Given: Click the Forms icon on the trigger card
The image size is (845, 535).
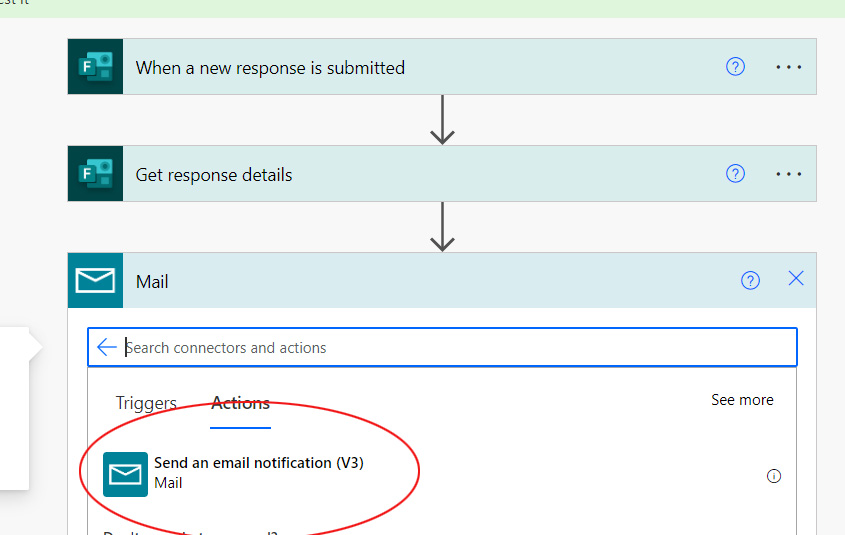Looking at the screenshot, I should click(x=95, y=67).
